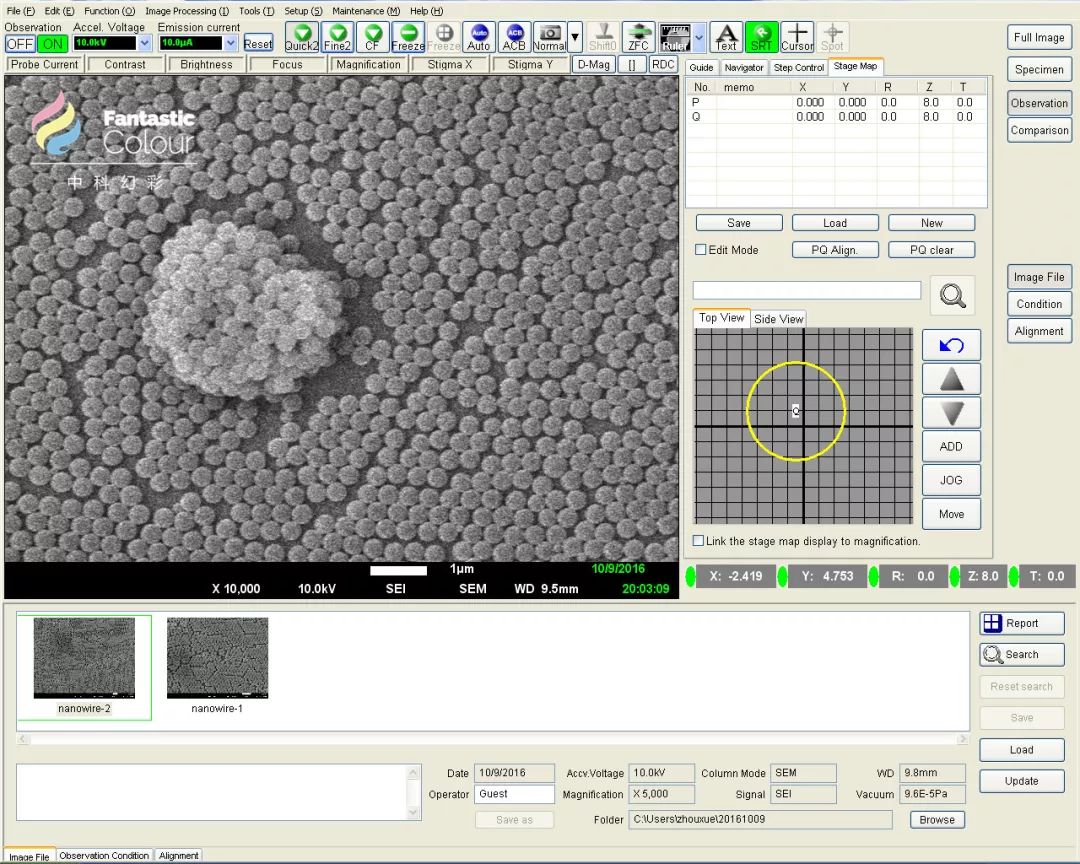Viewport: 1080px width, 864px height.
Task: Click the ZFC toolbar icon
Action: click(638, 38)
